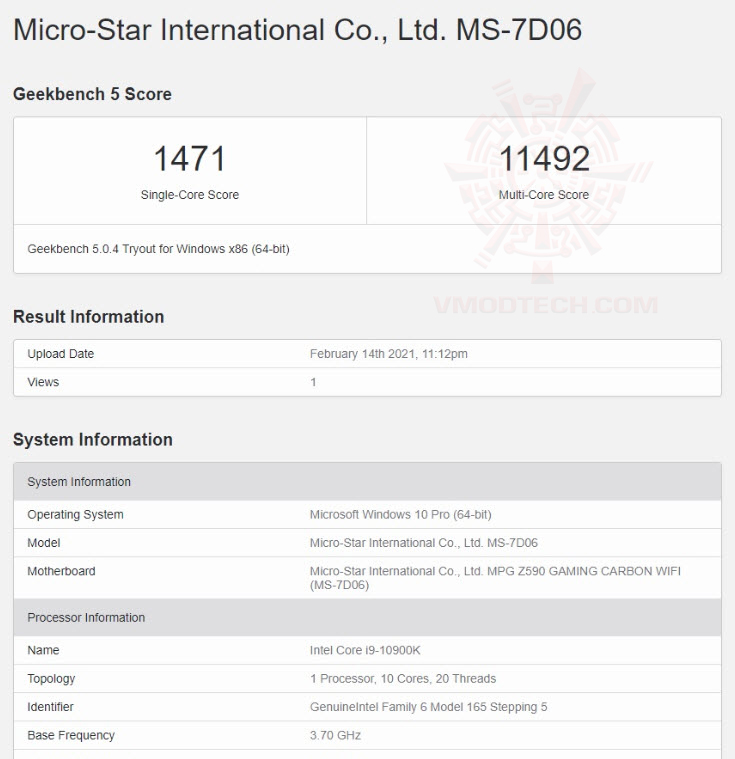The height and width of the screenshot is (759, 735).
Task: Click the Single-Core Score label
Action: (x=190, y=195)
